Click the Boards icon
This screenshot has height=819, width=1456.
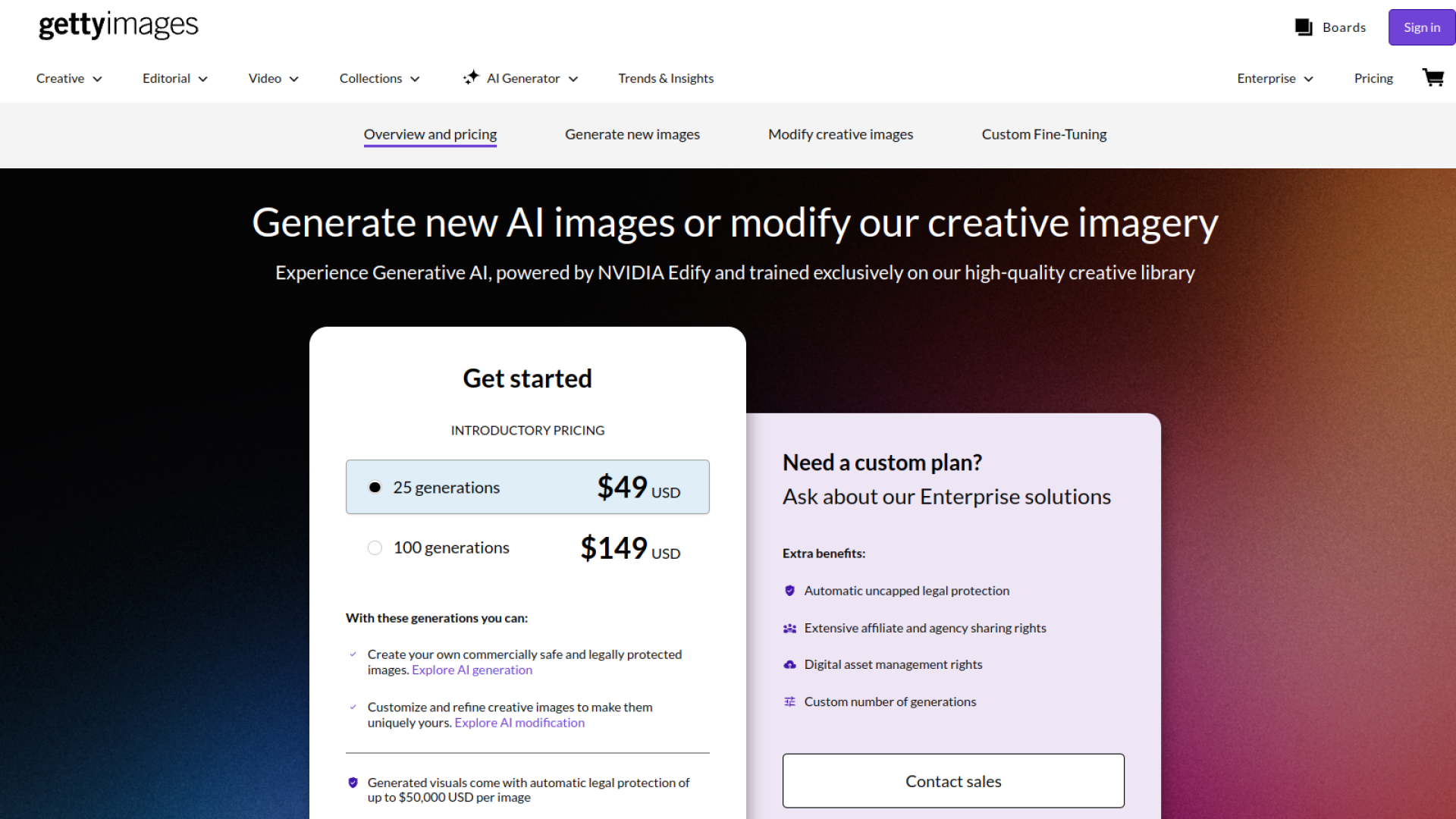point(1303,27)
